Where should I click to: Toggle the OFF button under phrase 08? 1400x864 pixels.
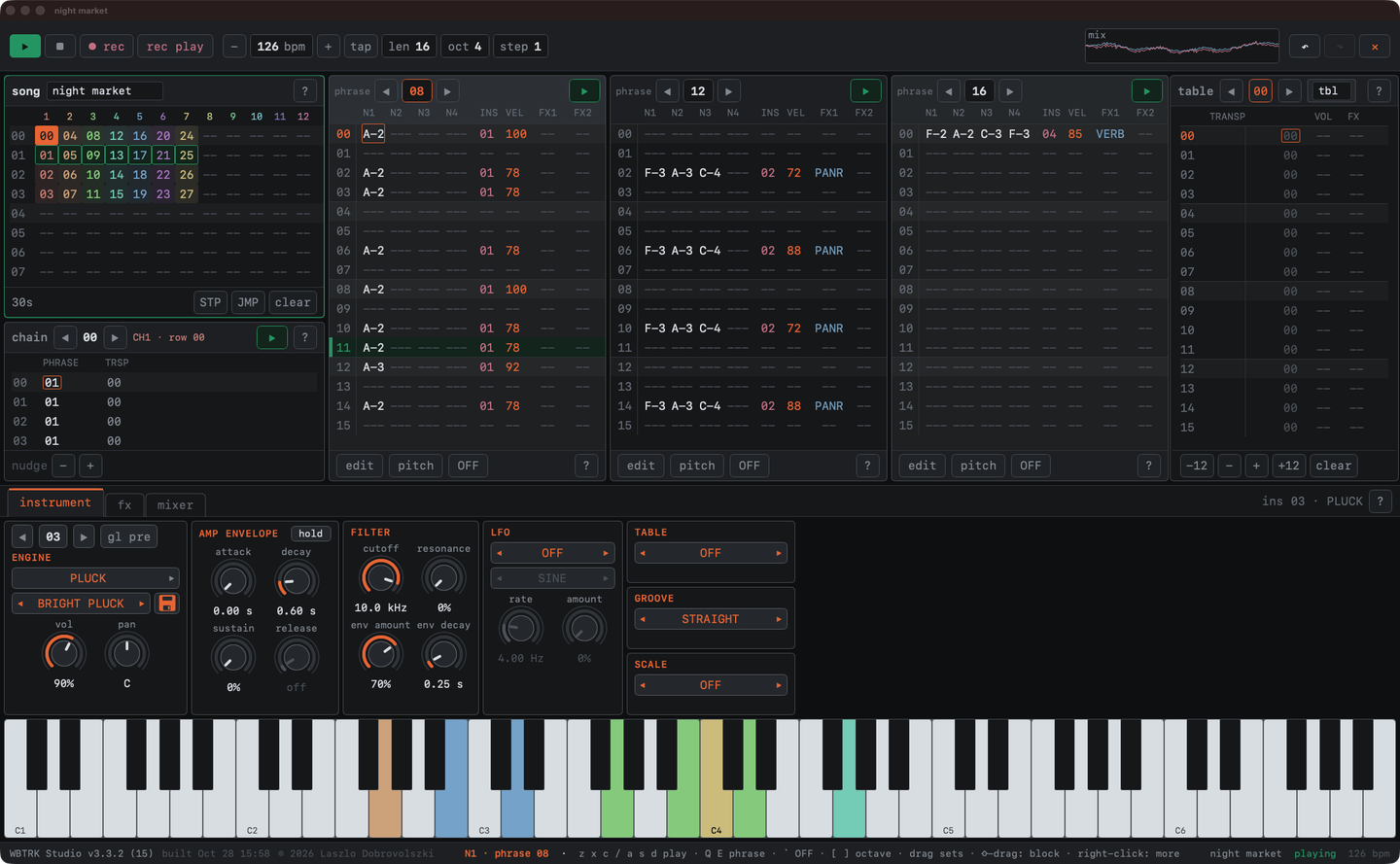pyautogui.click(x=468, y=466)
